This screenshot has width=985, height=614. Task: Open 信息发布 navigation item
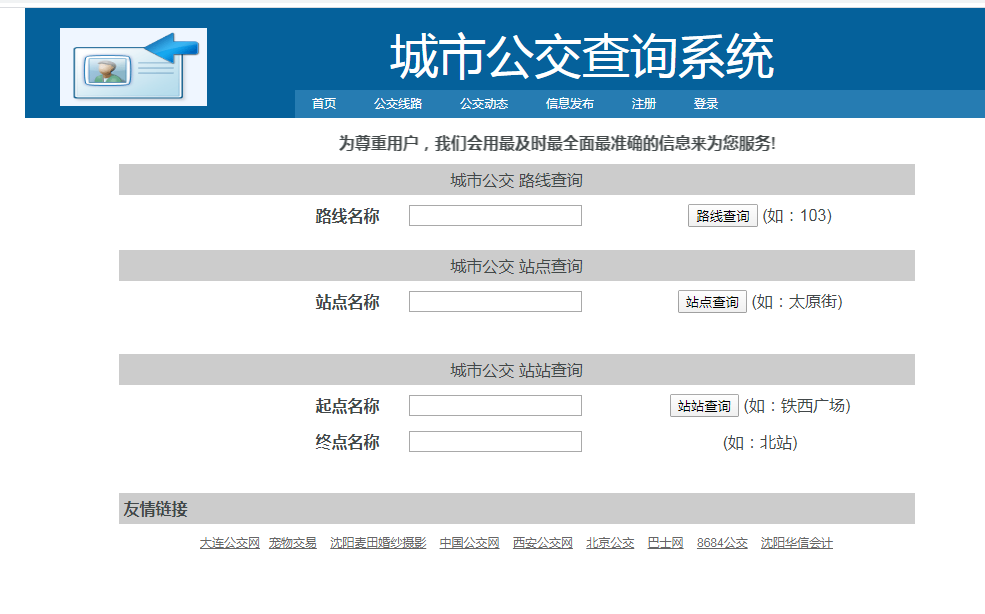tap(570, 104)
